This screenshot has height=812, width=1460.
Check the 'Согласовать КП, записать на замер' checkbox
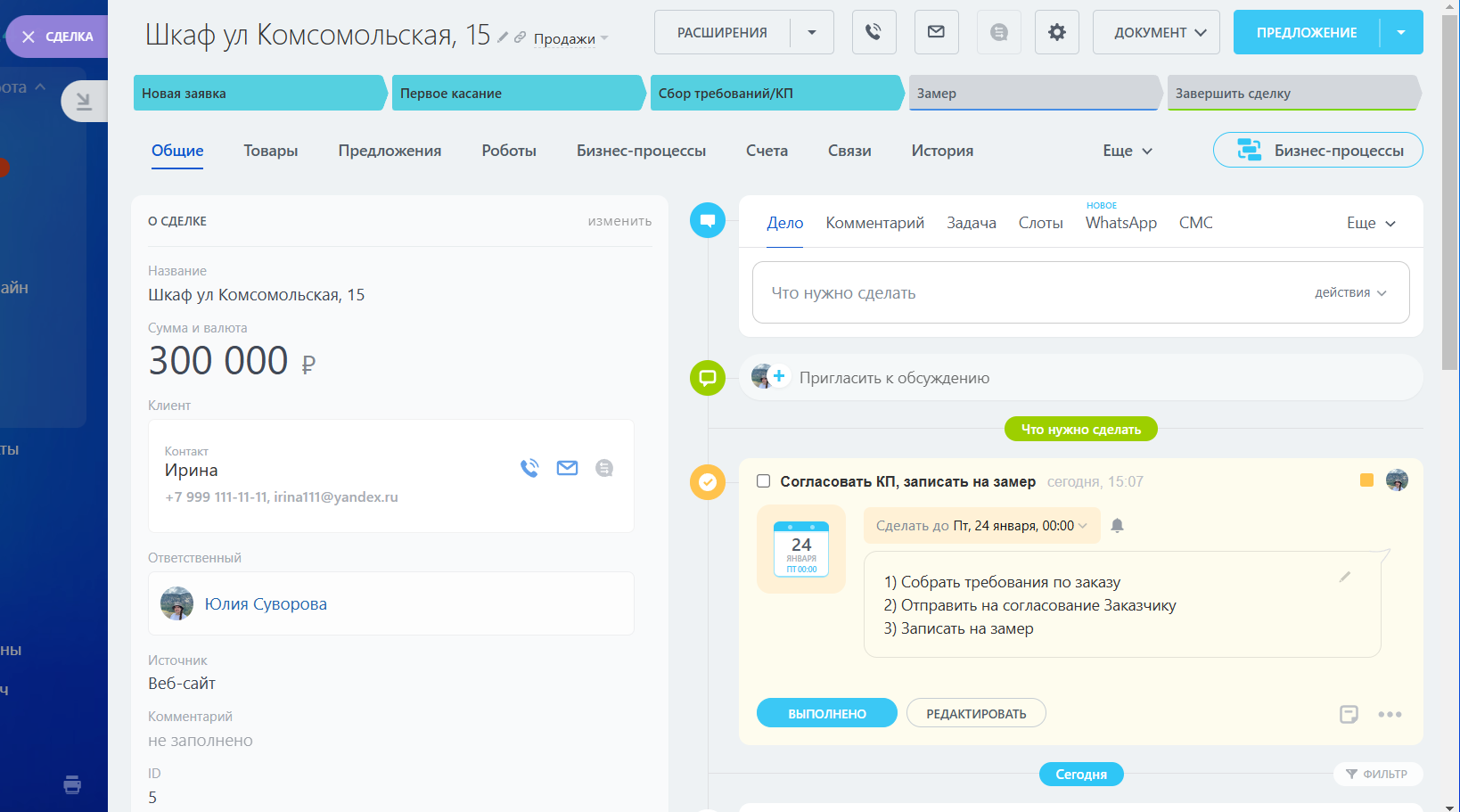pyautogui.click(x=763, y=481)
